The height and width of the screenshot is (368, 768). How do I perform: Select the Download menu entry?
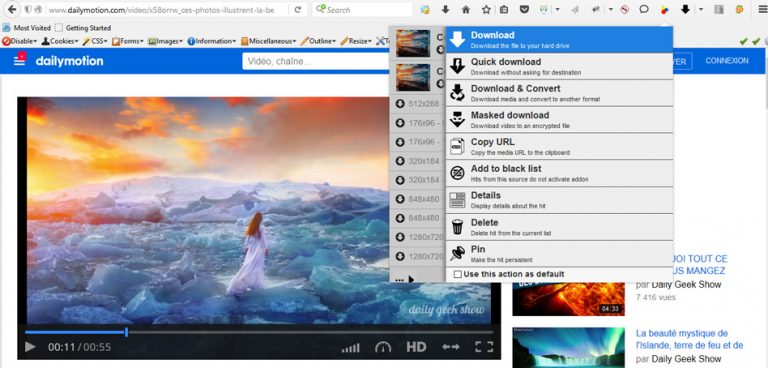(559, 40)
